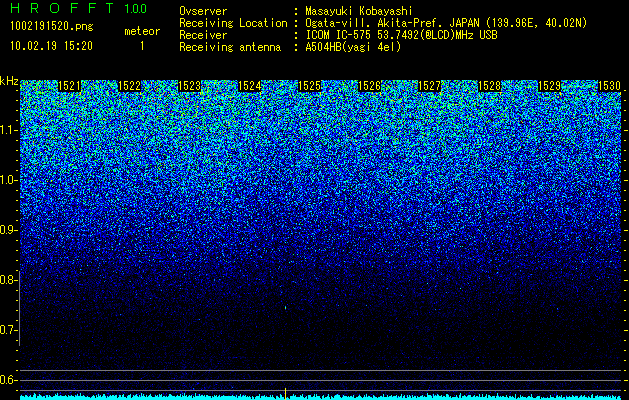
Task: Click the 0.7 kHz axis label
Action: [7, 330]
